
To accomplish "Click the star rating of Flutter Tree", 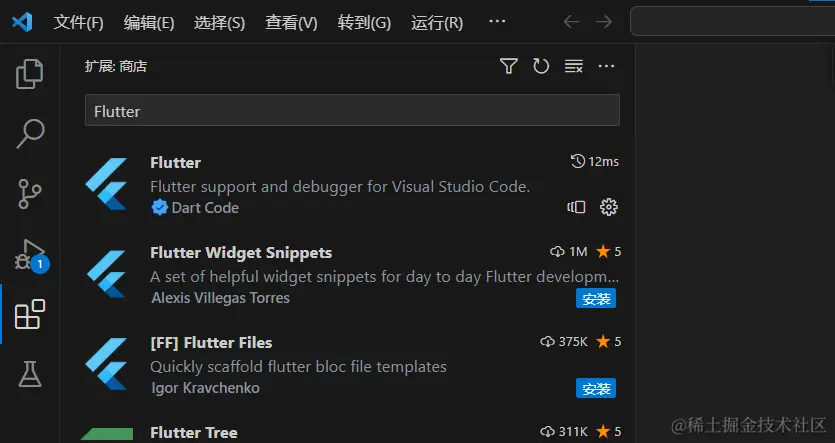I will (x=609, y=431).
